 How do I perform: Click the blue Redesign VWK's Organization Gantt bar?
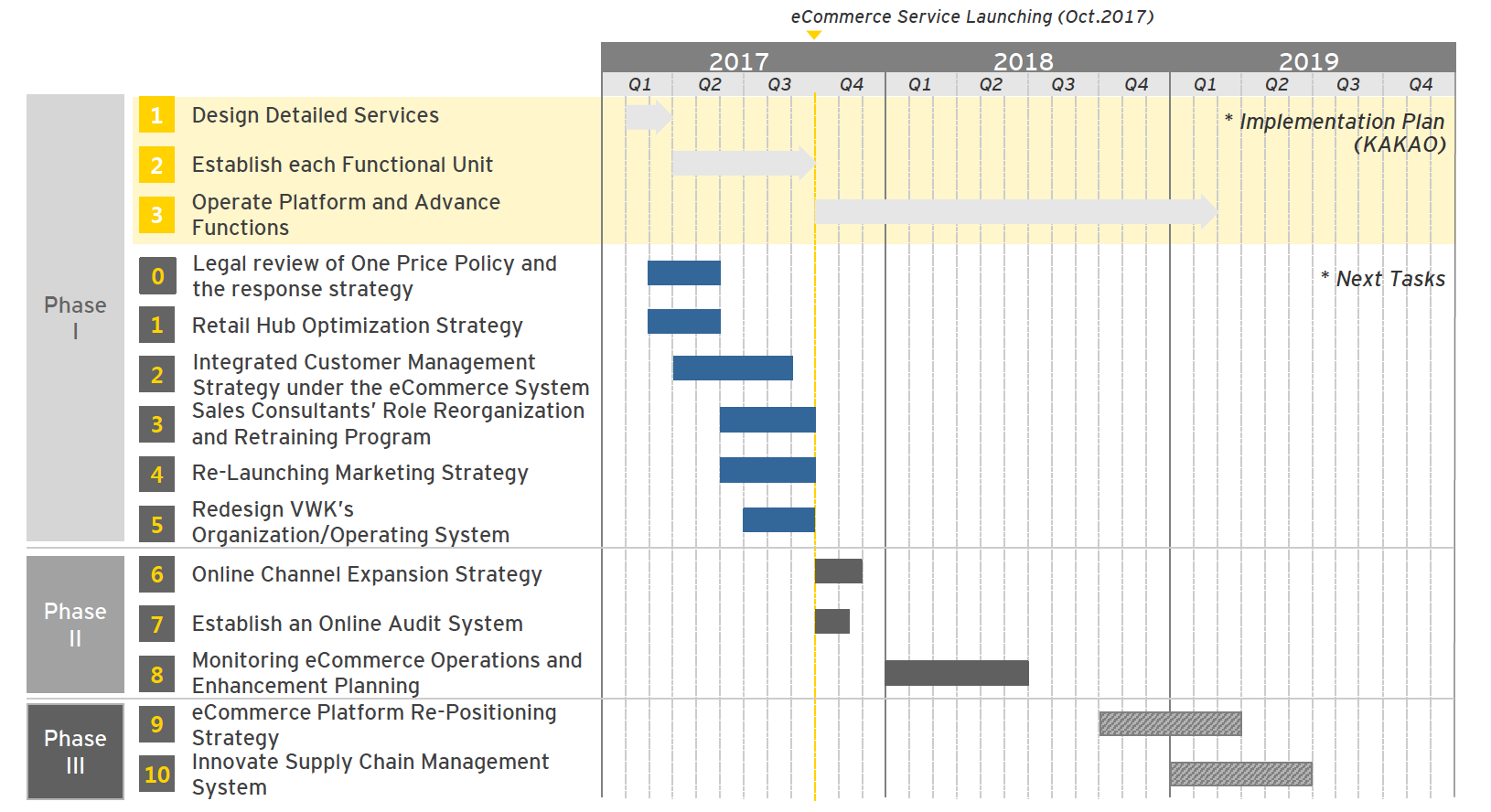click(x=778, y=519)
